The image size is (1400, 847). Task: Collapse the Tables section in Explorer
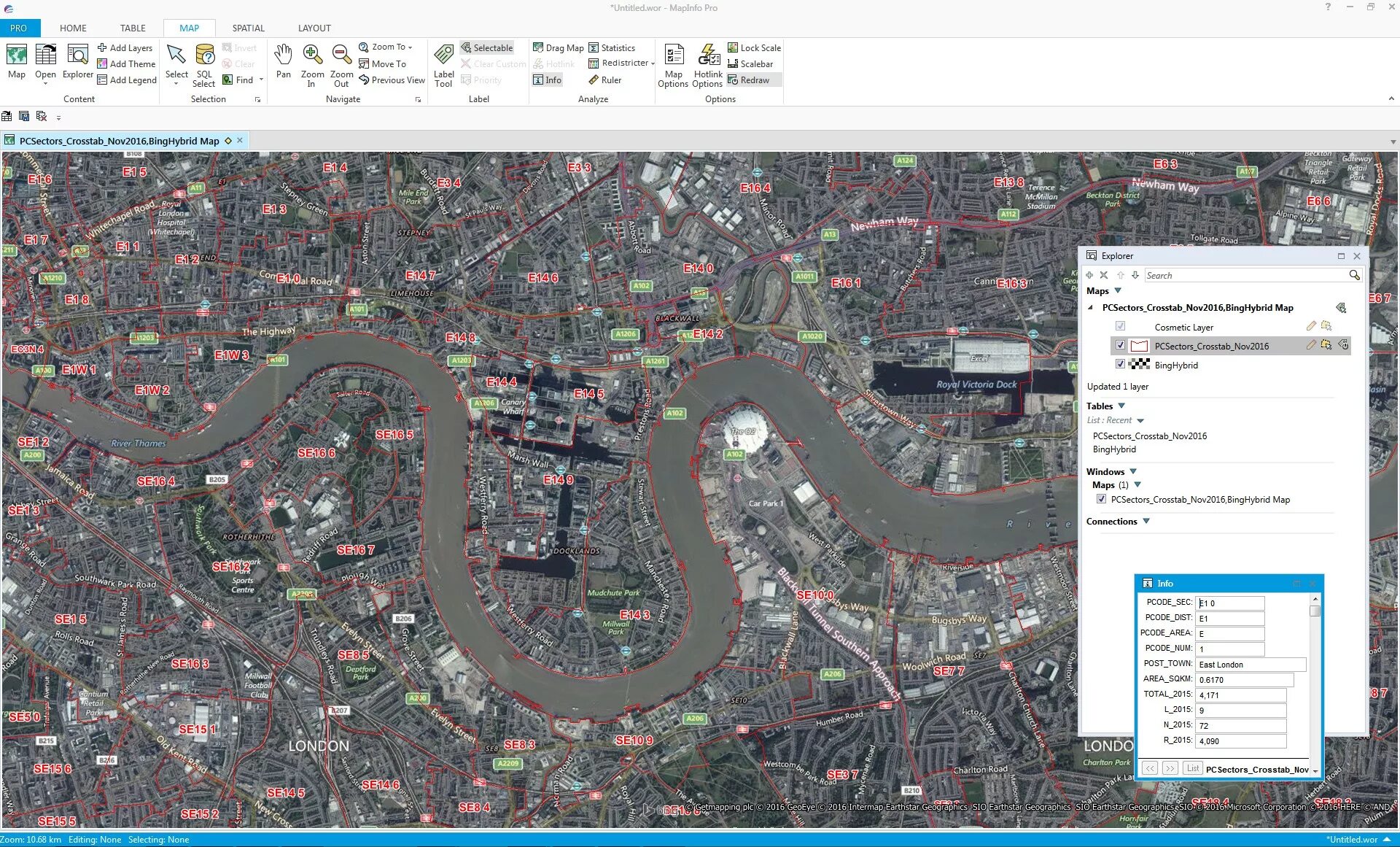(1121, 406)
